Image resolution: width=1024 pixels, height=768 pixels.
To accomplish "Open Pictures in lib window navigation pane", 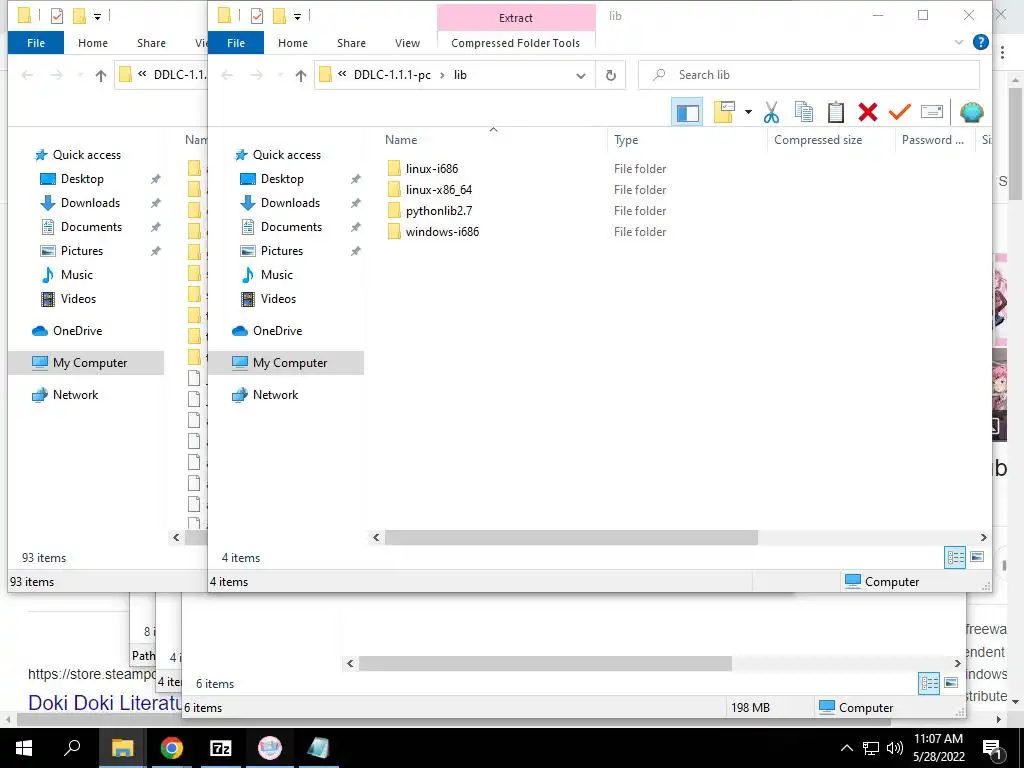I will [x=281, y=251].
